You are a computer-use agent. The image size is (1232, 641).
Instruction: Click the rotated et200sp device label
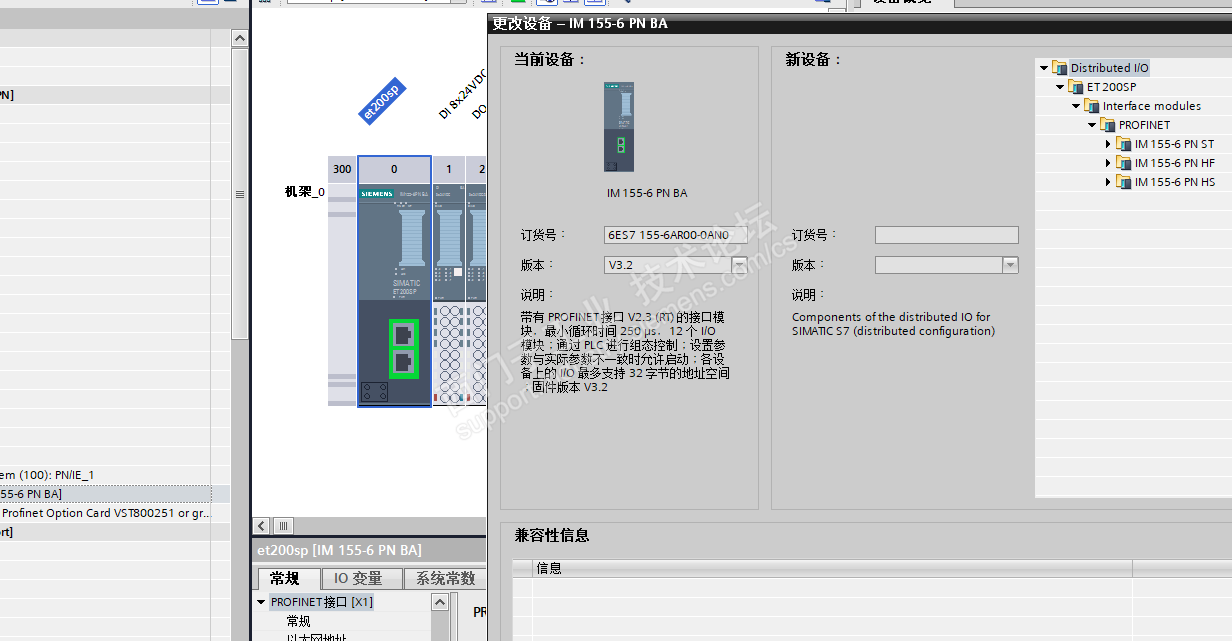[382, 101]
